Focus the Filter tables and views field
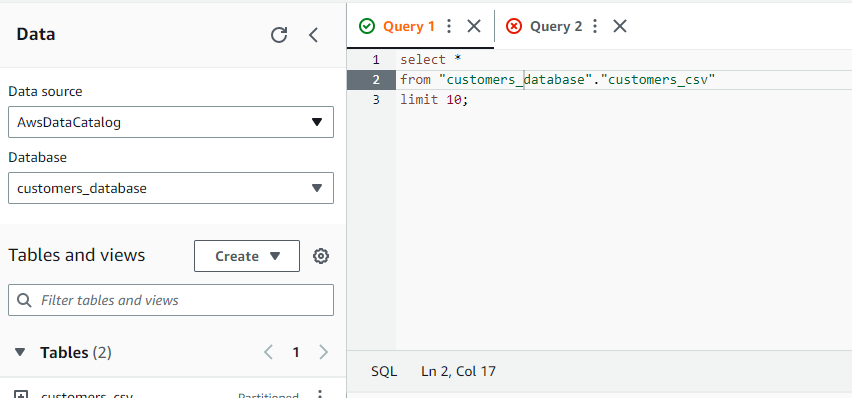The height and width of the screenshot is (398, 852). [171, 300]
